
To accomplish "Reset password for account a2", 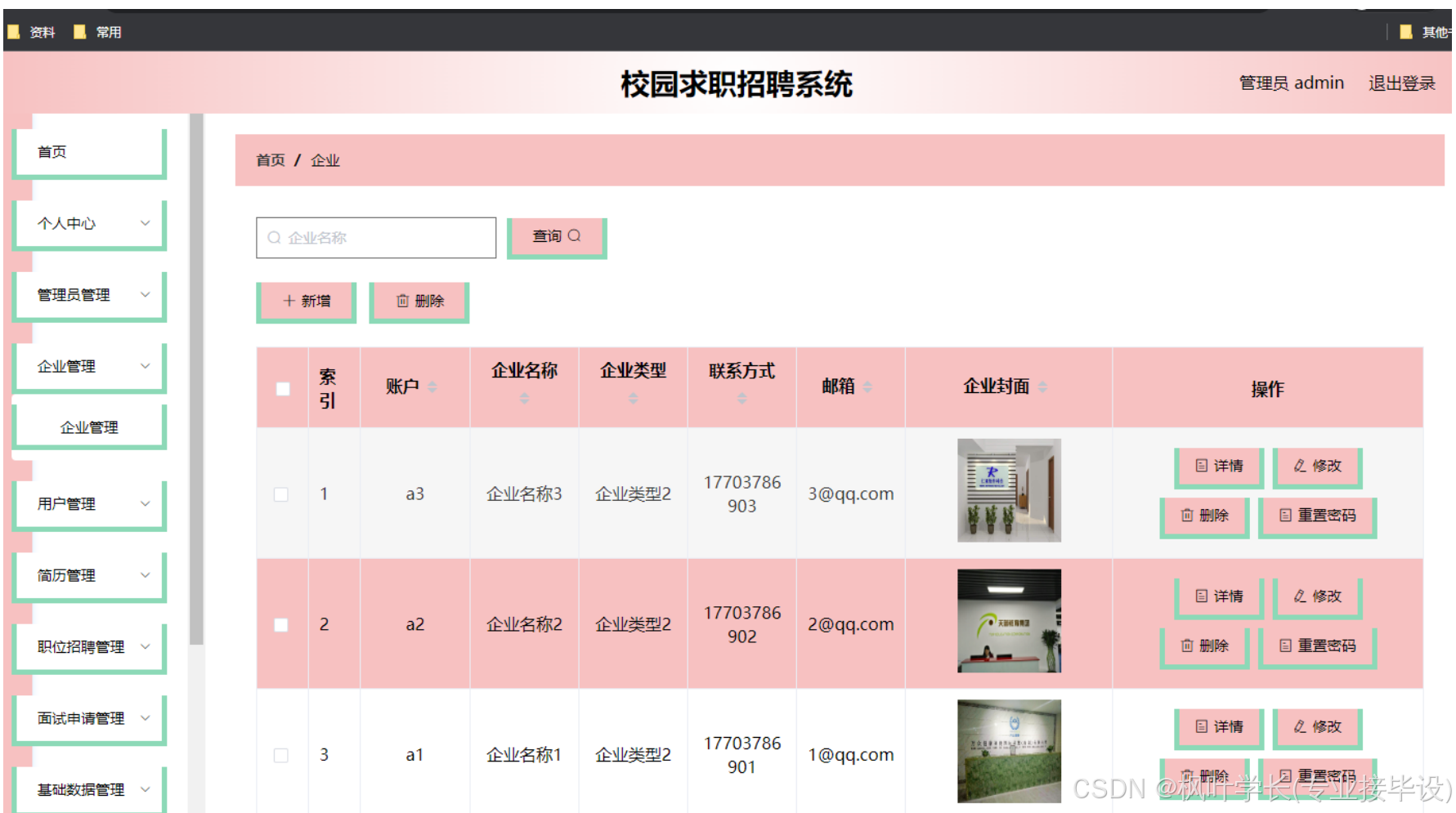I will coord(1317,647).
